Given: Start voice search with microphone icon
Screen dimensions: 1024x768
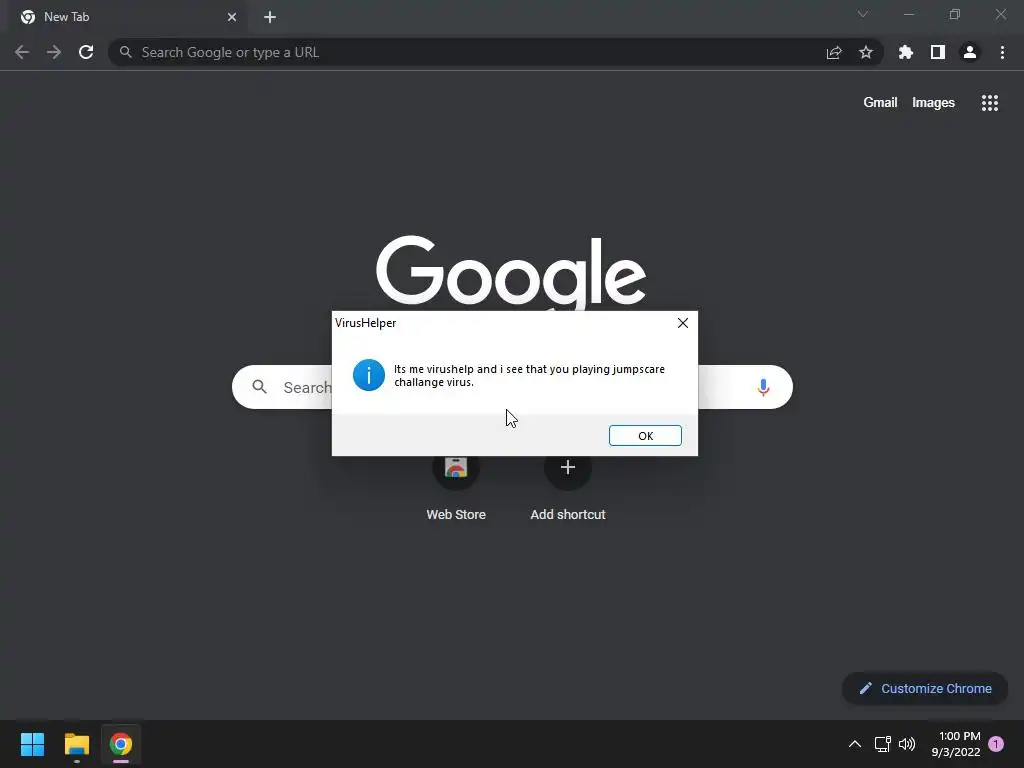Looking at the screenshot, I should coord(763,387).
